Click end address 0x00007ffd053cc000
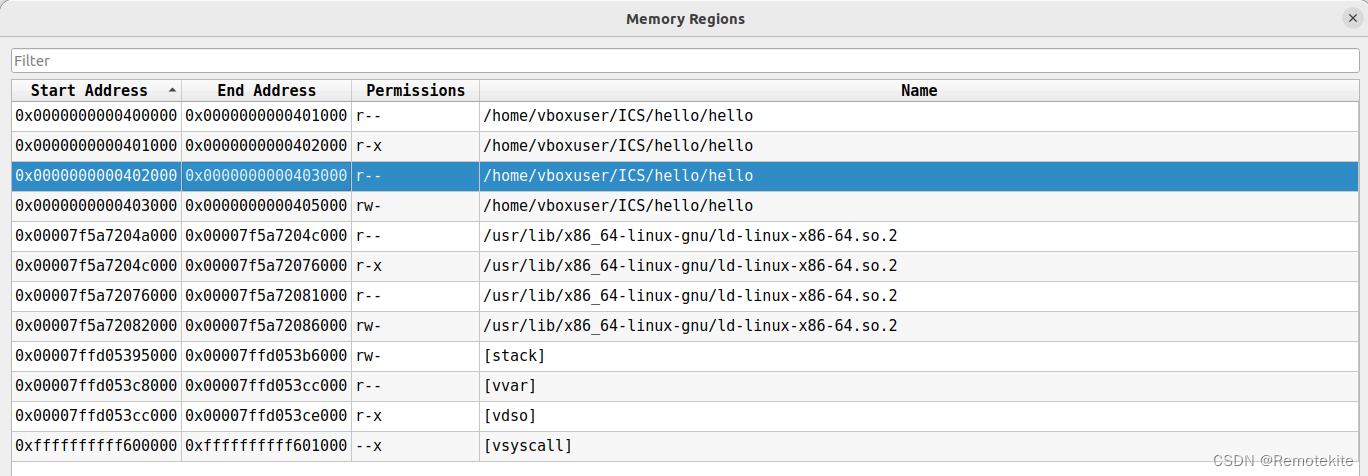 coord(266,386)
